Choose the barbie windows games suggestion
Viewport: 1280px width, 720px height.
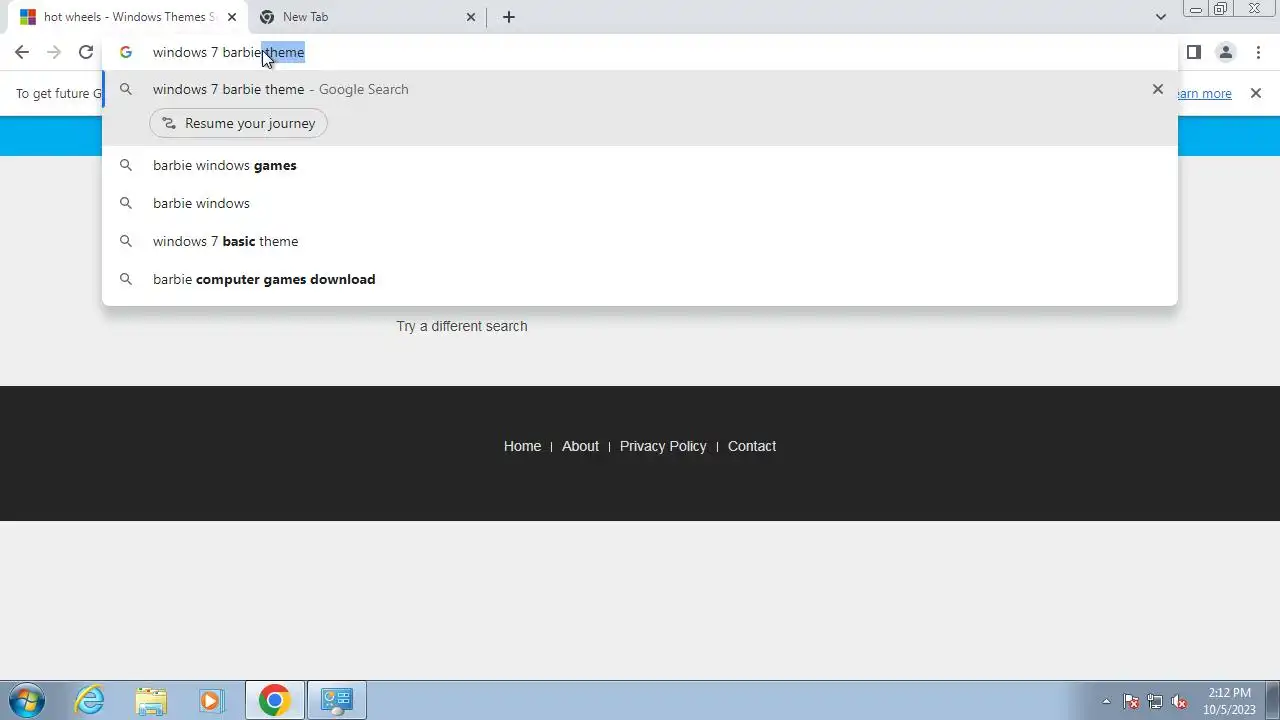coord(640,165)
